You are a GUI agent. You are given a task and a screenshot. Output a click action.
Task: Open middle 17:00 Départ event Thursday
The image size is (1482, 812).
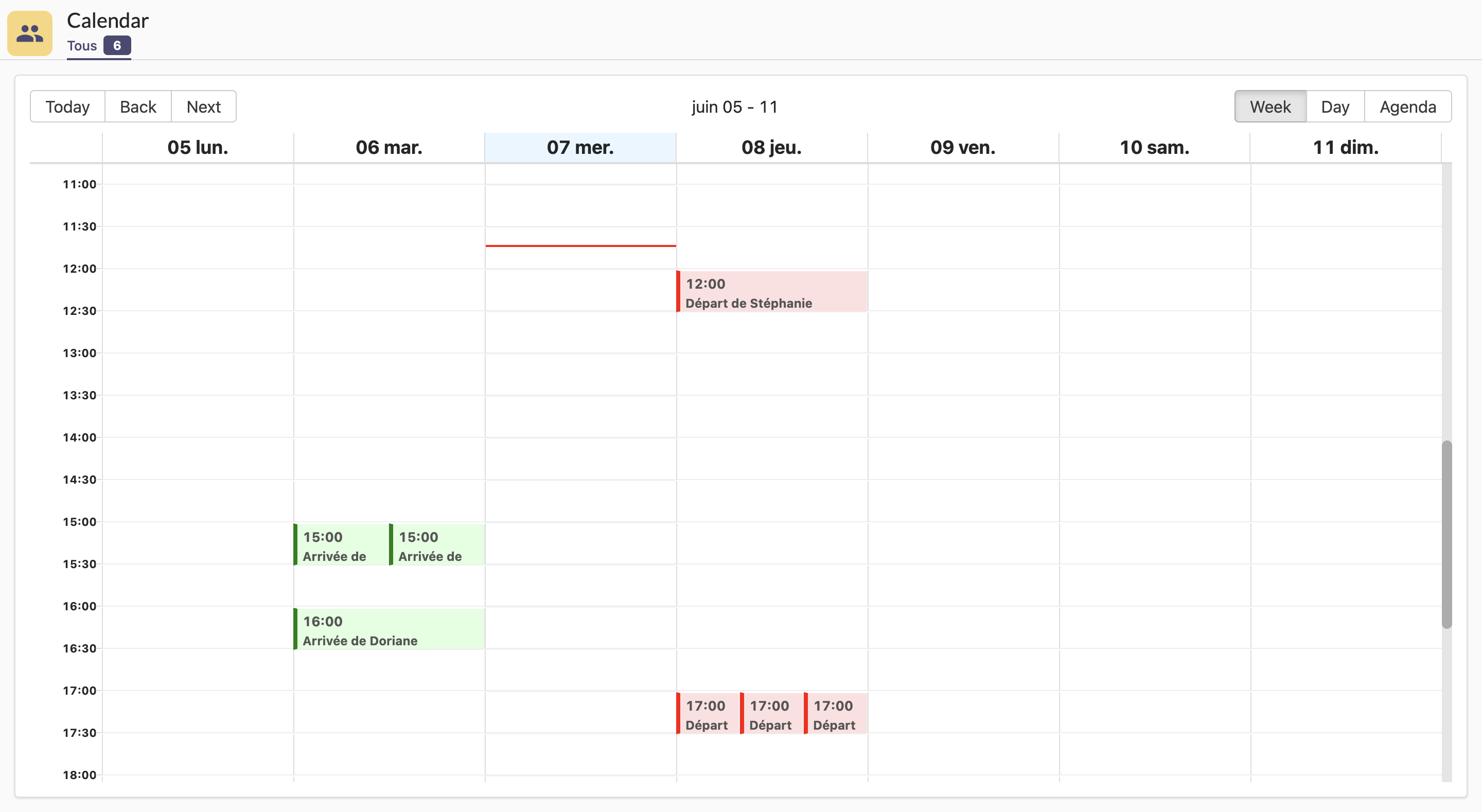click(x=771, y=714)
